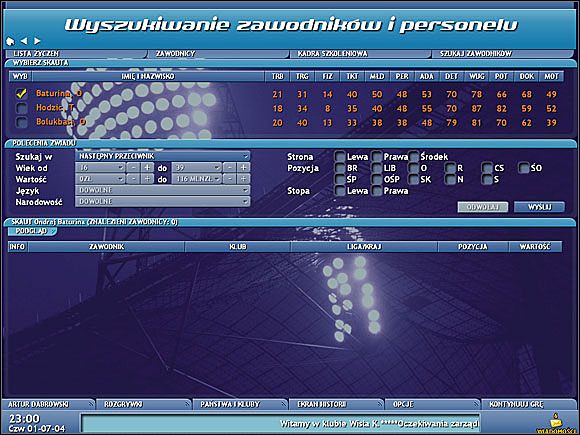Enable the Strona Prawa checkbox
The image size is (580, 435).
pos(377,156)
